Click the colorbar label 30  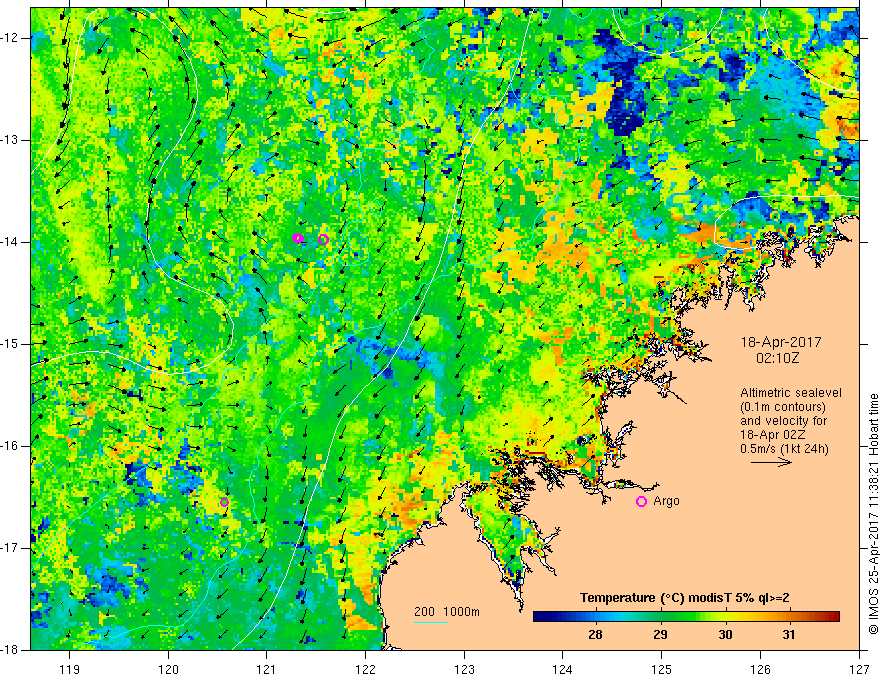pyautogui.click(x=725, y=635)
